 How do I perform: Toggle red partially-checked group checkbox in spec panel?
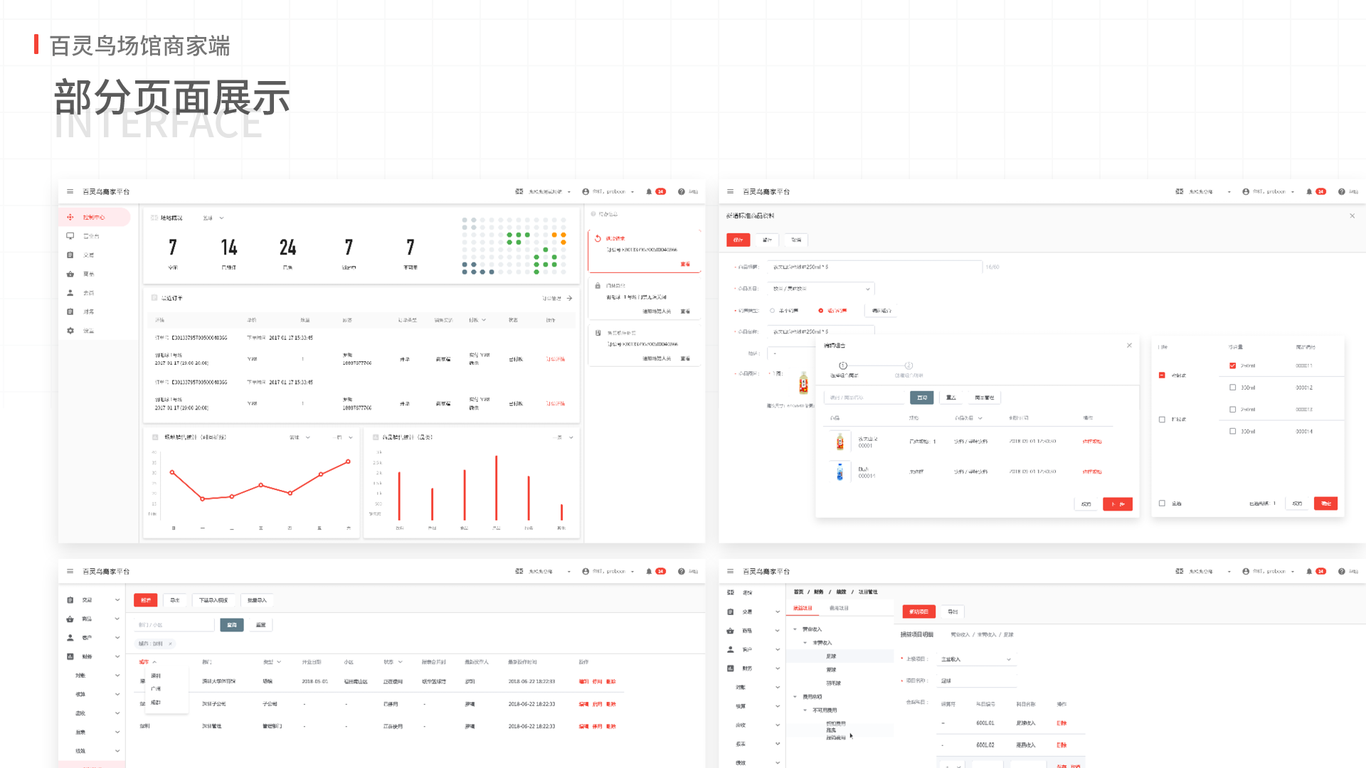1162,376
